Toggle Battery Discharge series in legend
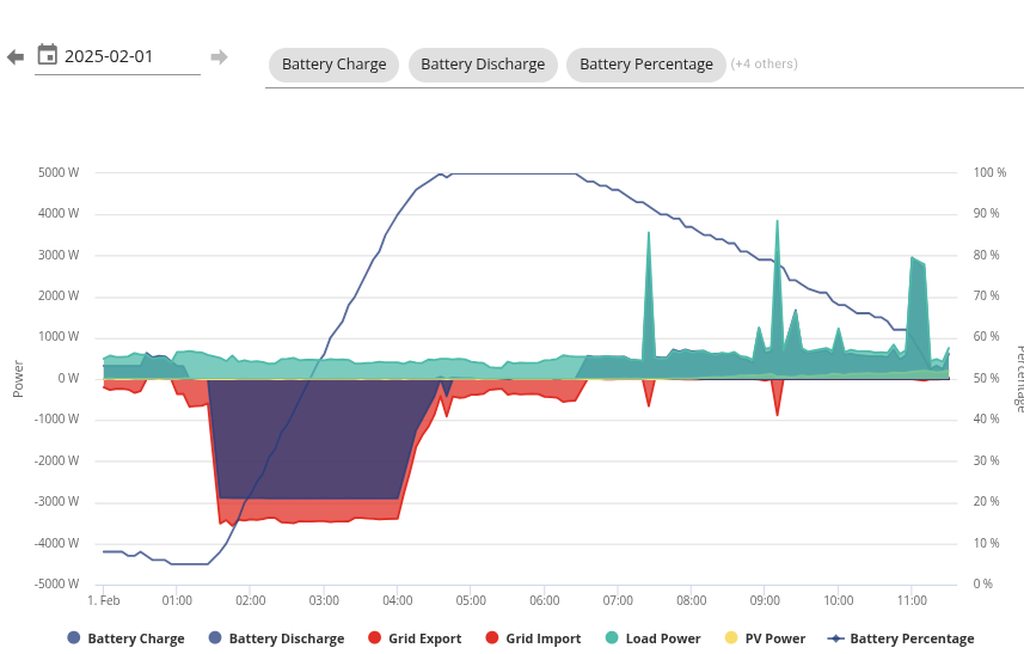The width and height of the screenshot is (1024, 654). click(x=286, y=638)
